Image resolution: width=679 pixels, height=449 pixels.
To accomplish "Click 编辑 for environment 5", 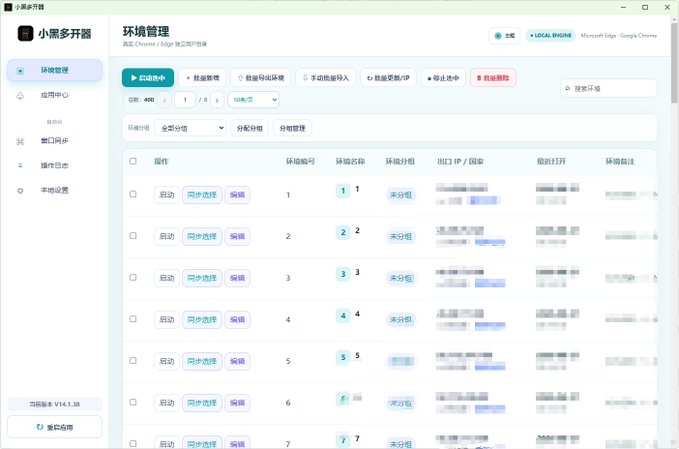I will [237, 361].
